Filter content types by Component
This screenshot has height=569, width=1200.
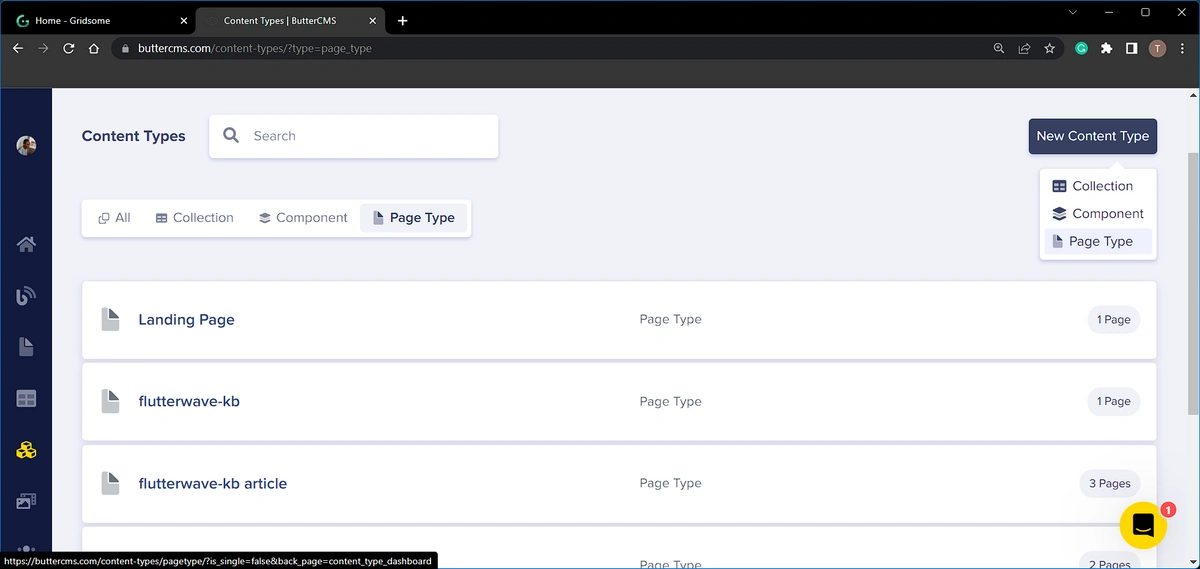tap(303, 218)
